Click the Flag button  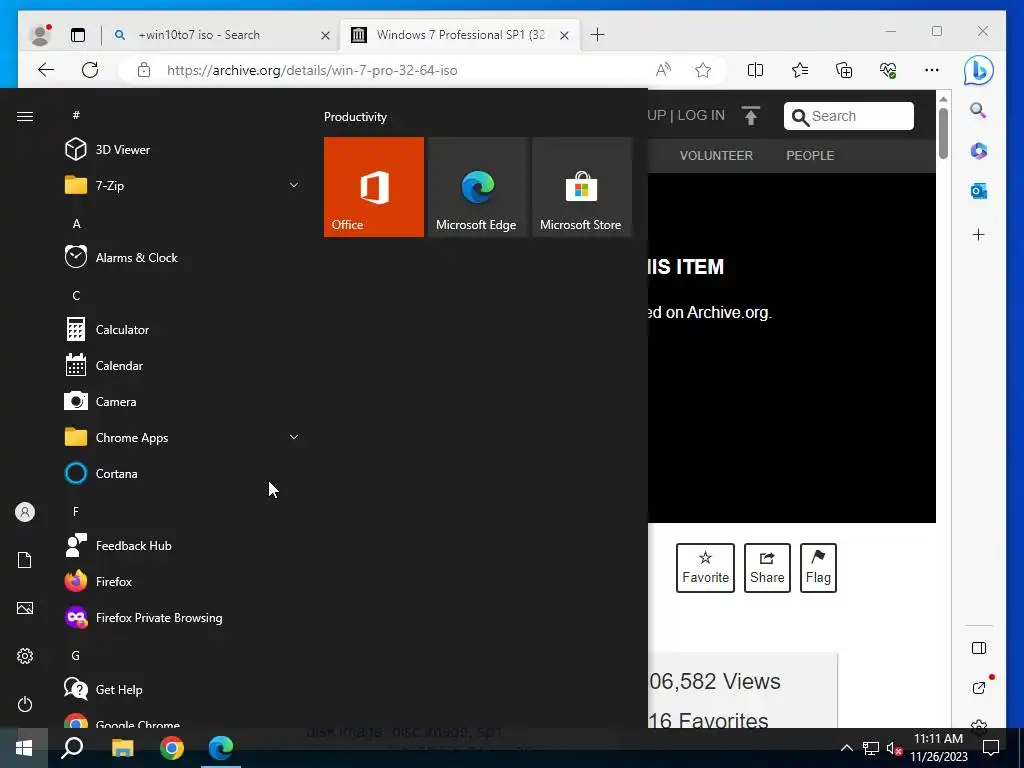(x=818, y=568)
